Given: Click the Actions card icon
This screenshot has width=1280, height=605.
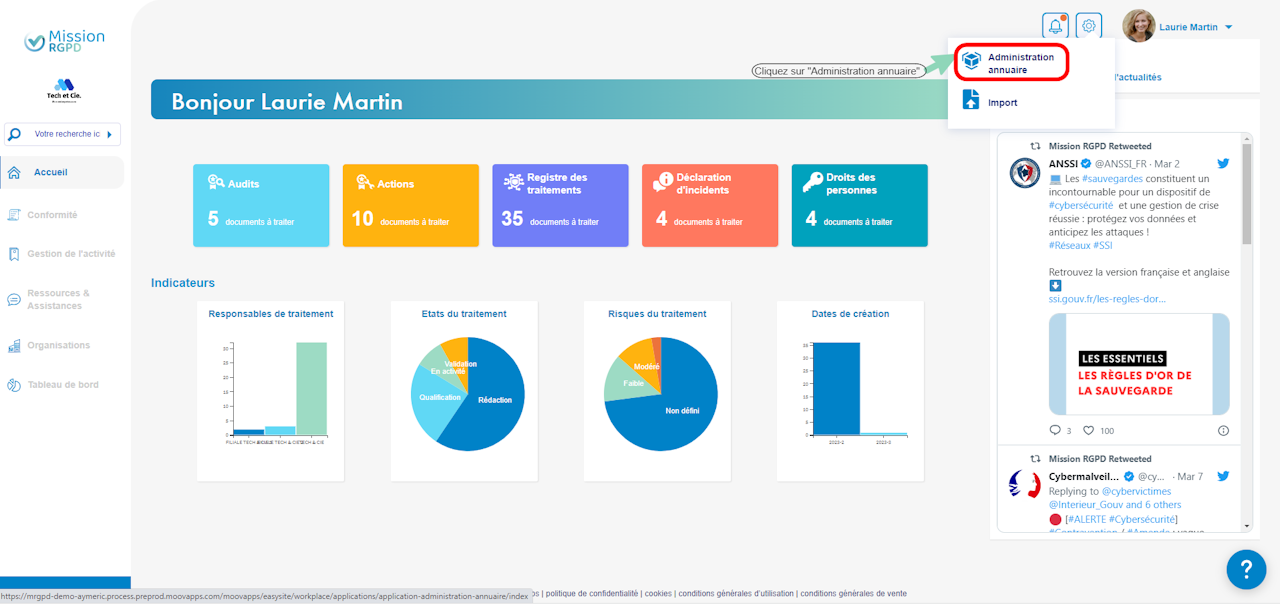Looking at the screenshot, I should coord(365,182).
